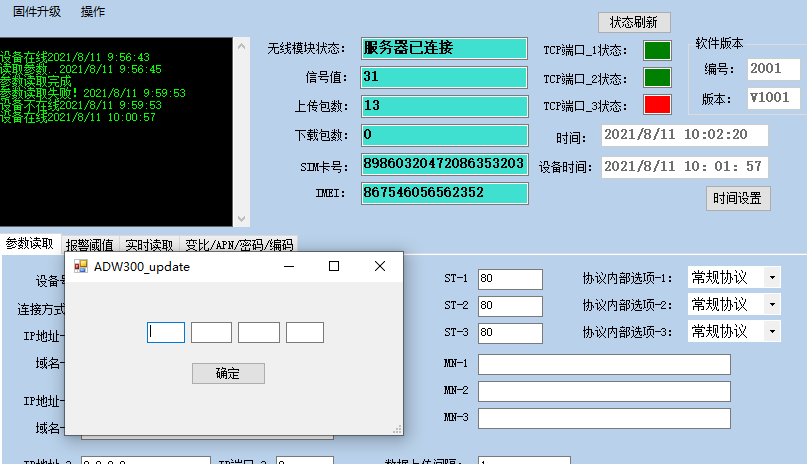The width and height of the screenshot is (807, 464).
Task: Click the green TCP端口_1 status indicator
Action: [657, 50]
